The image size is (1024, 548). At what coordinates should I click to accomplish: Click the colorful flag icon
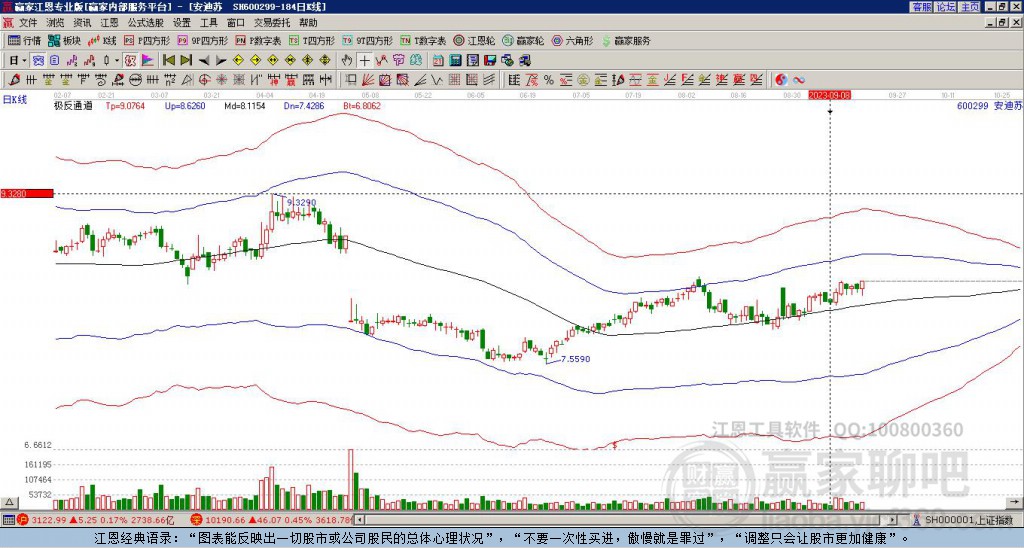[148, 61]
